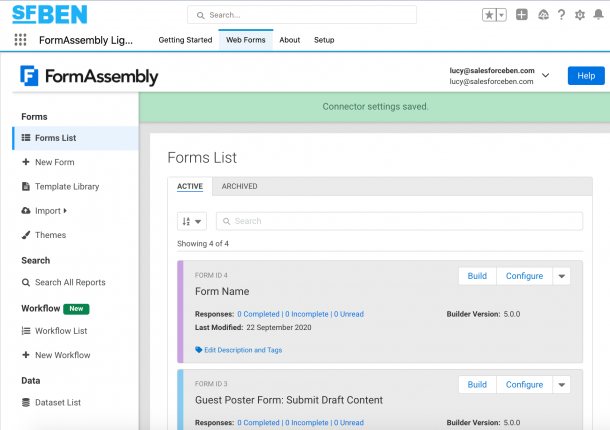
Task: Click the FormAssembly logo
Action: point(89,76)
